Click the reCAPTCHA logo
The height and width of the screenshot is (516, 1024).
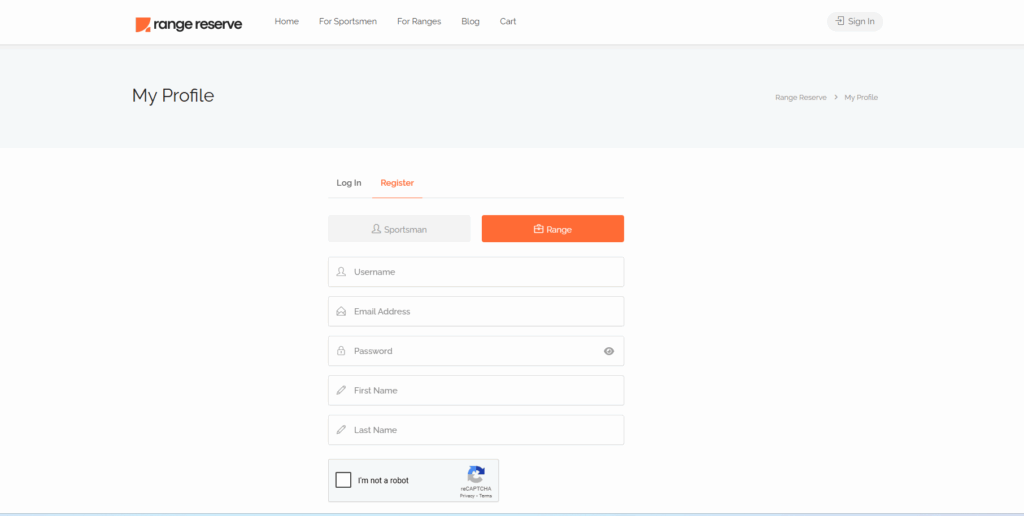(x=476, y=474)
